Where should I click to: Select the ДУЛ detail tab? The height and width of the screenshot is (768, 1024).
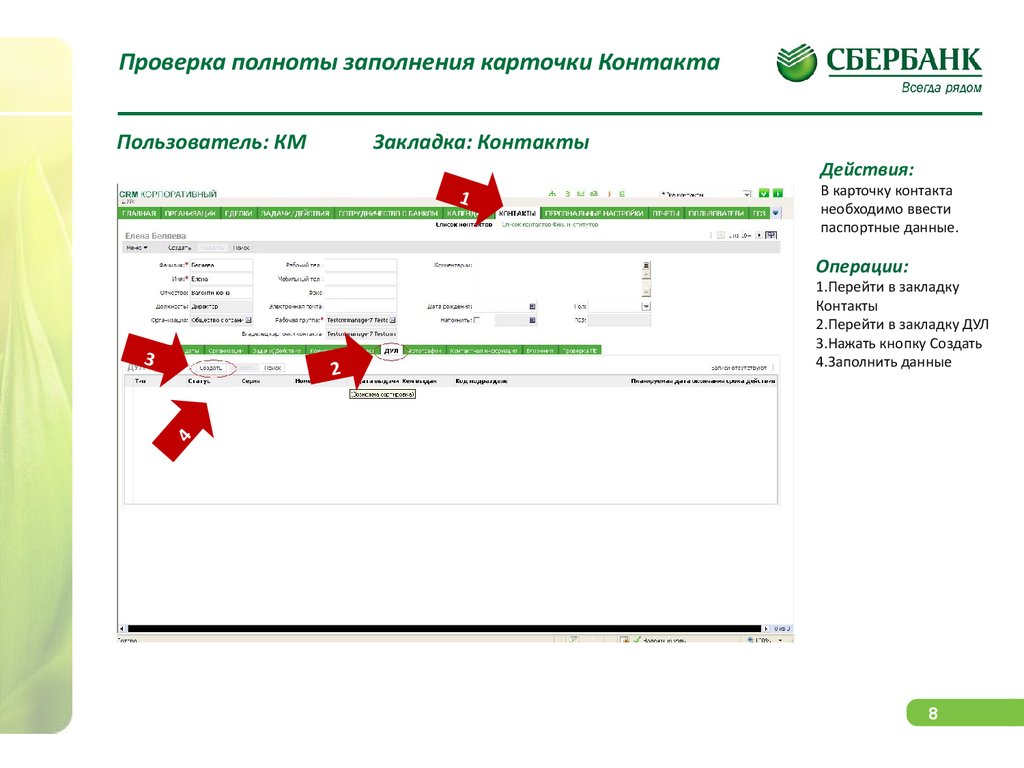point(391,351)
